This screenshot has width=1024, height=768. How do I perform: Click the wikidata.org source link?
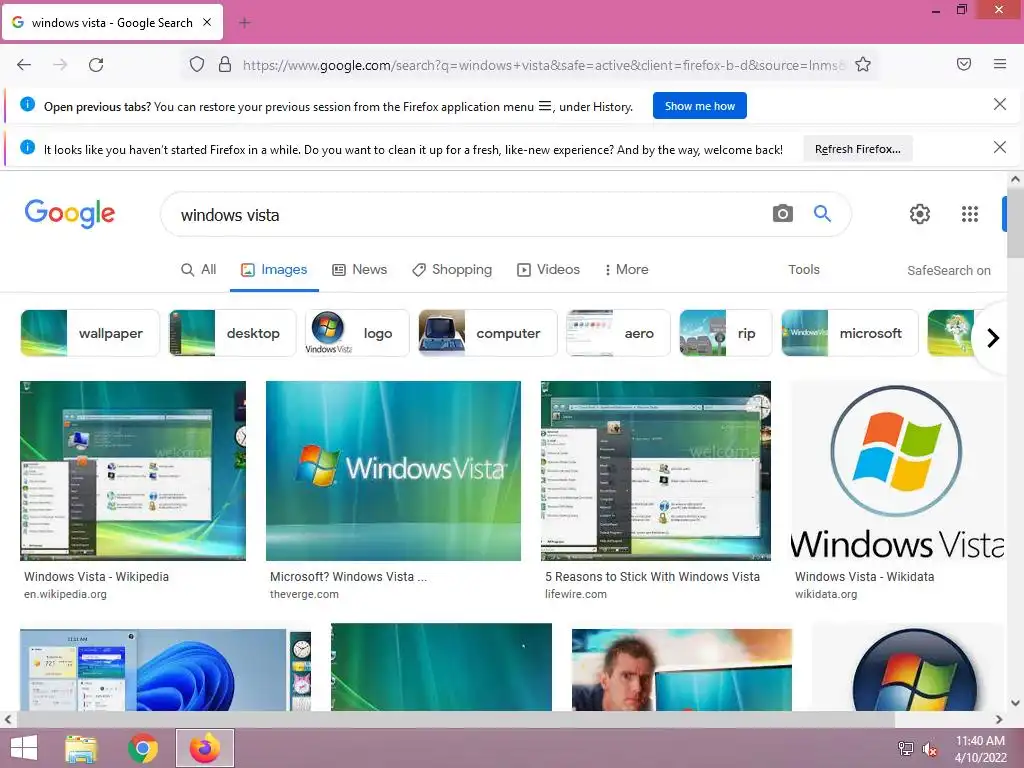pos(825,594)
